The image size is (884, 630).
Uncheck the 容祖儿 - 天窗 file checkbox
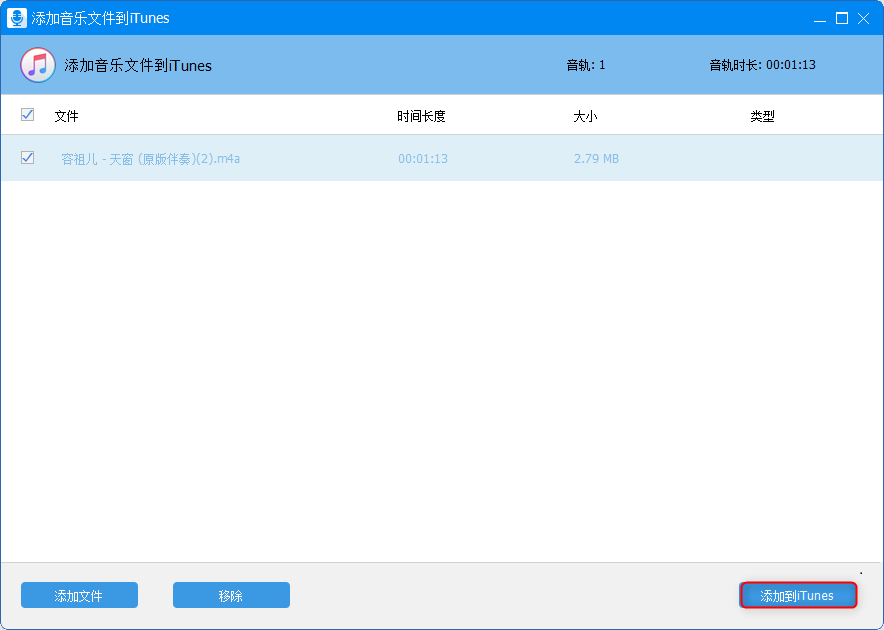click(x=27, y=158)
